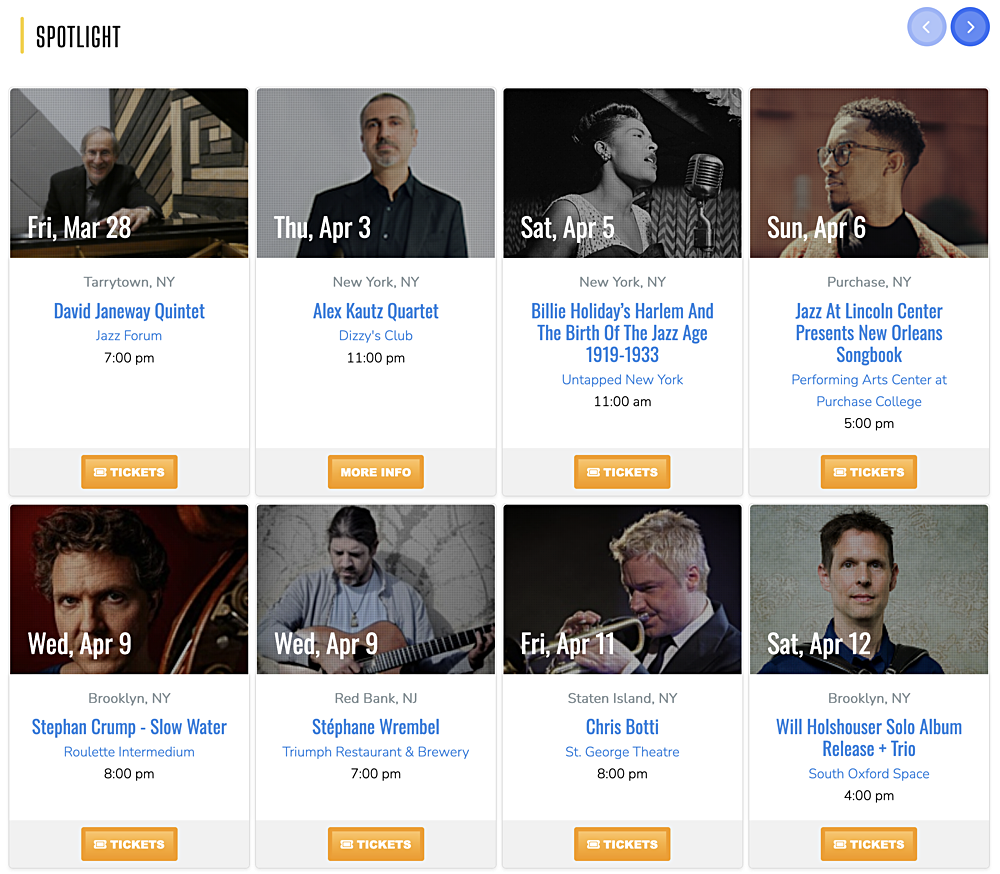Click the next arrow in Spotlight carousel
The width and height of the screenshot is (1000, 874).
(x=969, y=27)
